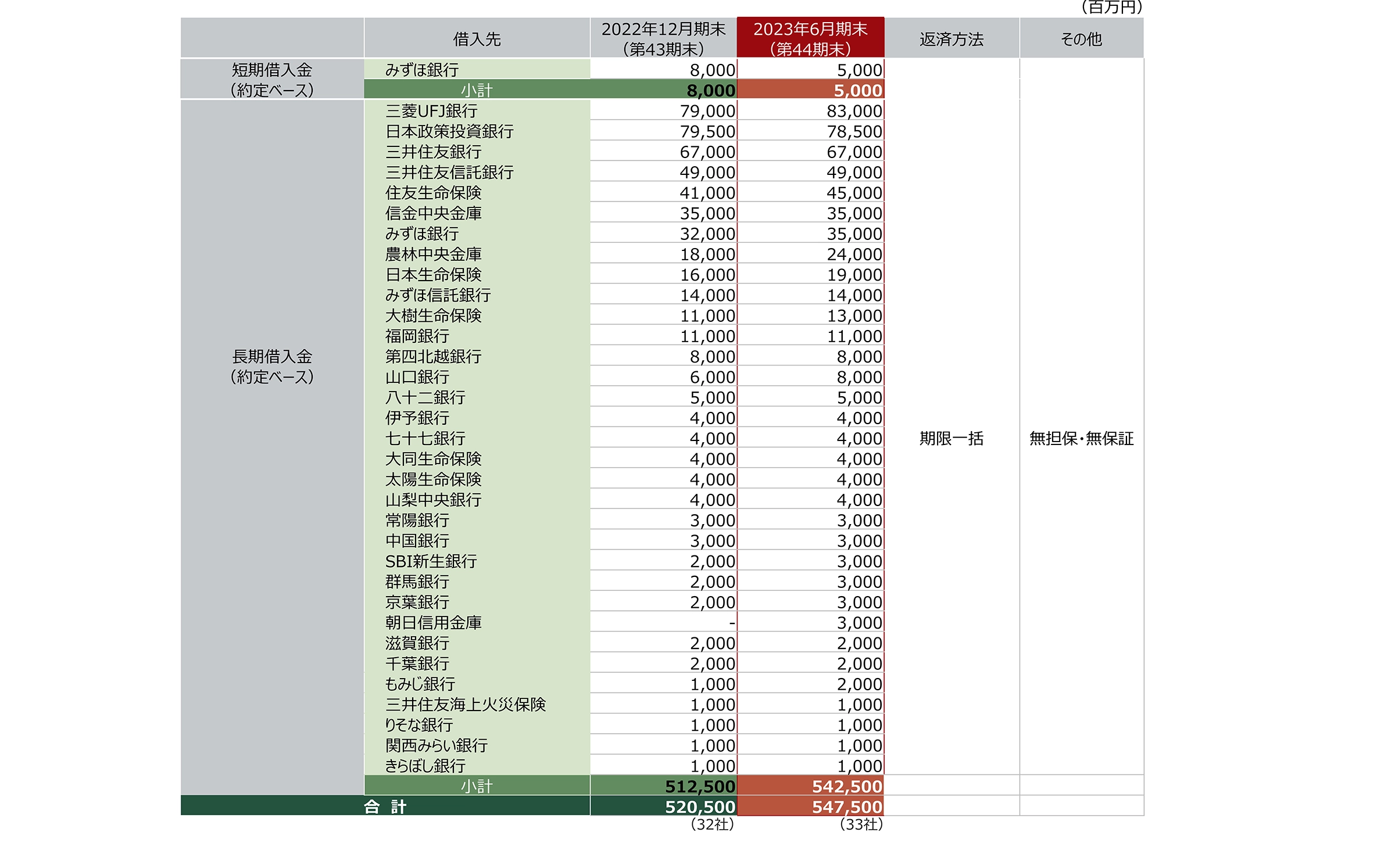The image size is (1395, 868).
Task: Select the 農林中央金庫 lender name
Action: pos(433,254)
